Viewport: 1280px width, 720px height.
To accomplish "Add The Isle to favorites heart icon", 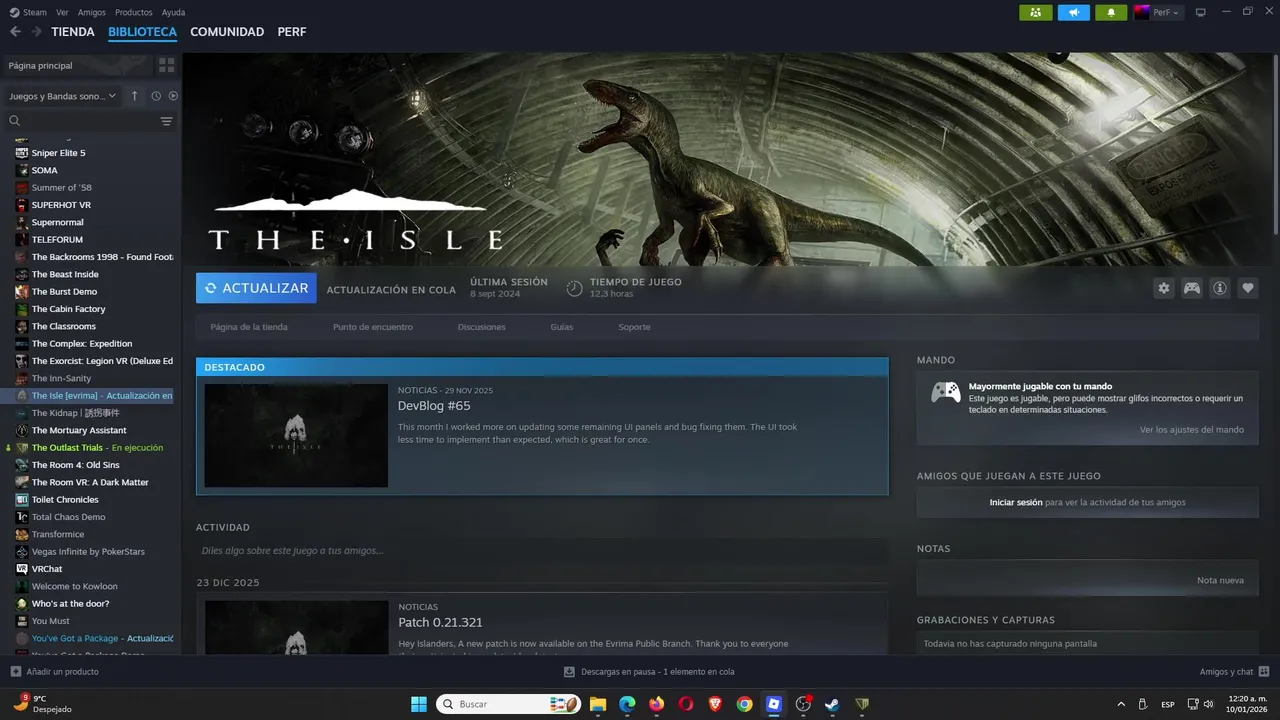I will pos(1248,288).
